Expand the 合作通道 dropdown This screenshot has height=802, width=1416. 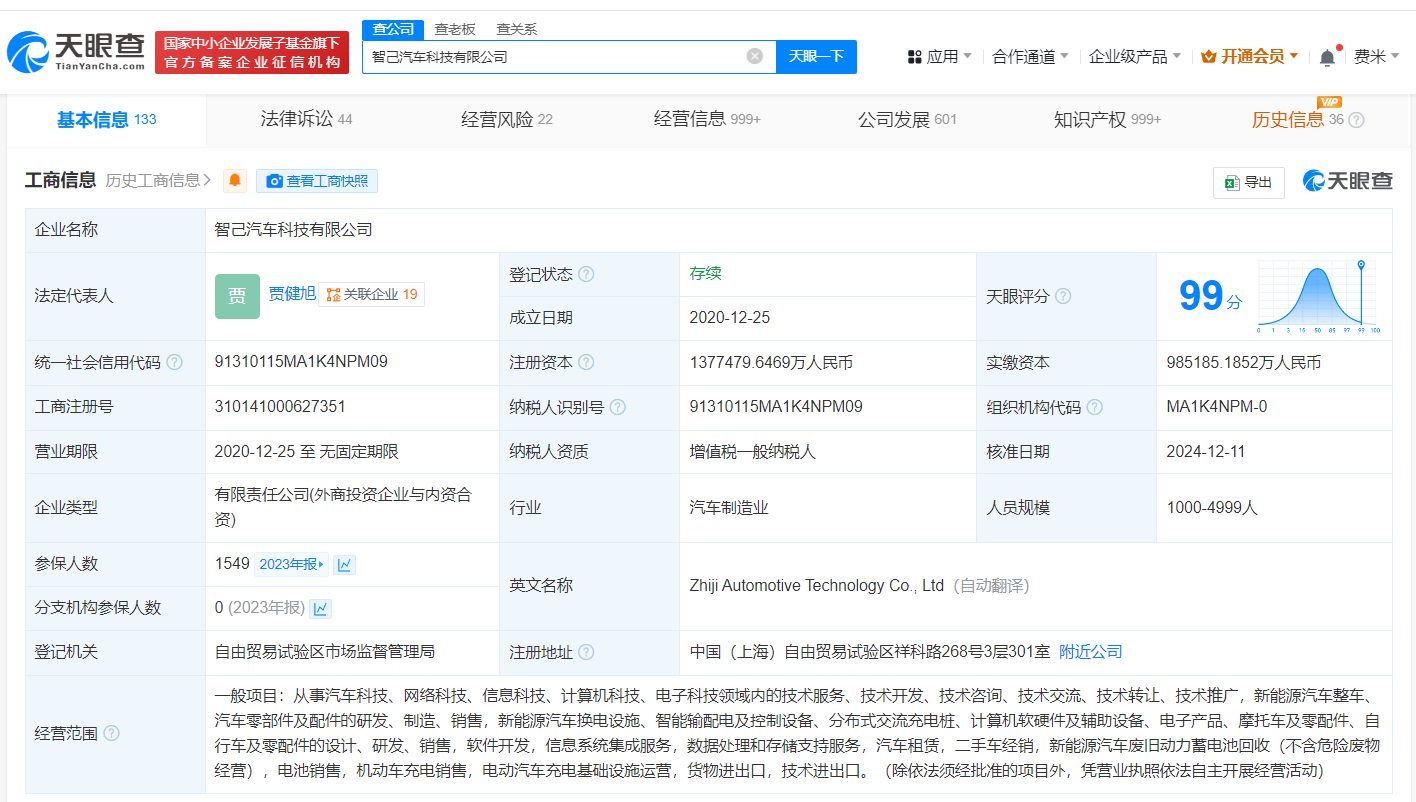pyautogui.click(x=1030, y=57)
